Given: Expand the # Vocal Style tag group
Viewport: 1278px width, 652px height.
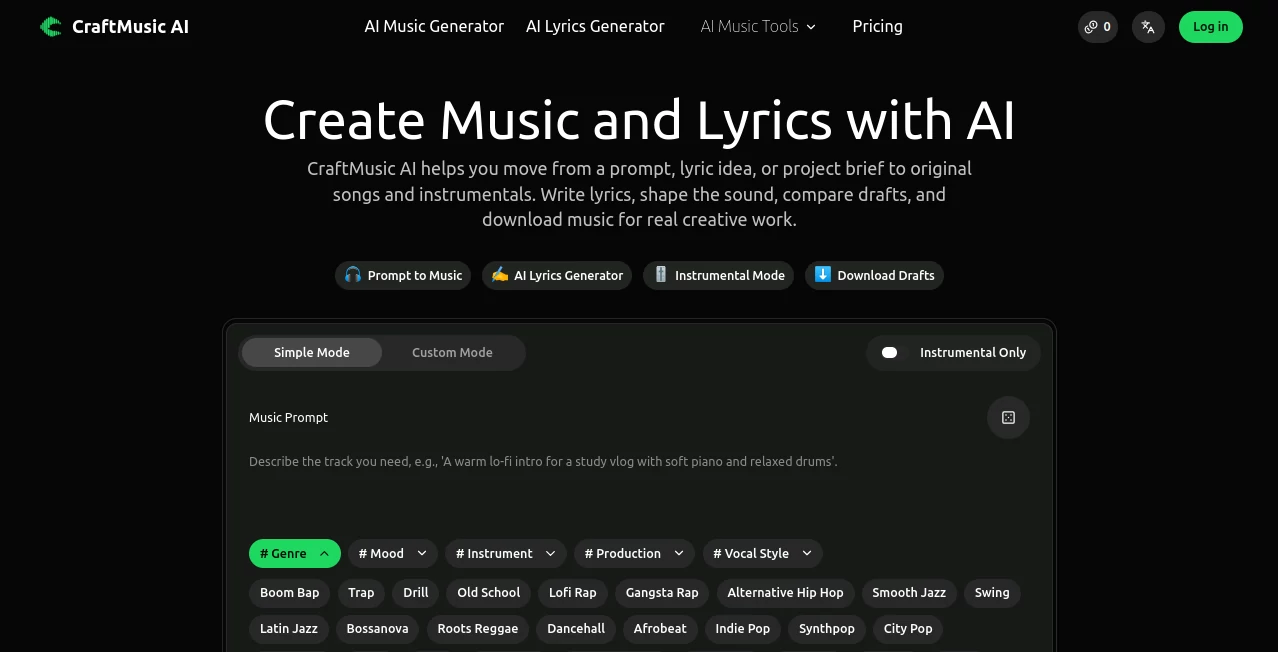Looking at the screenshot, I should pyautogui.click(x=763, y=554).
